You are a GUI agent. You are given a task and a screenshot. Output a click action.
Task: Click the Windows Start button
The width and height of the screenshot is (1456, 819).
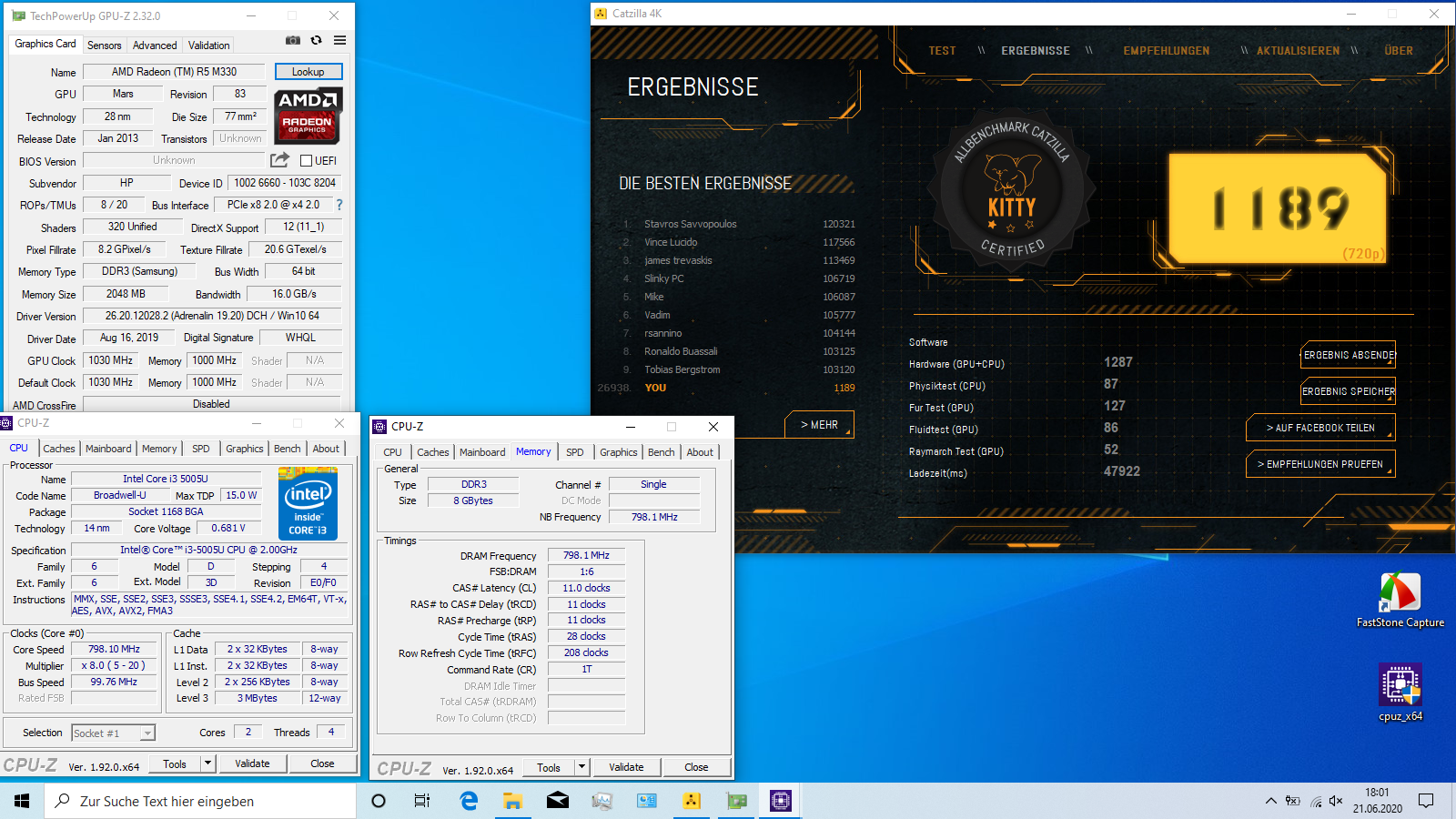[x=22, y=801]
